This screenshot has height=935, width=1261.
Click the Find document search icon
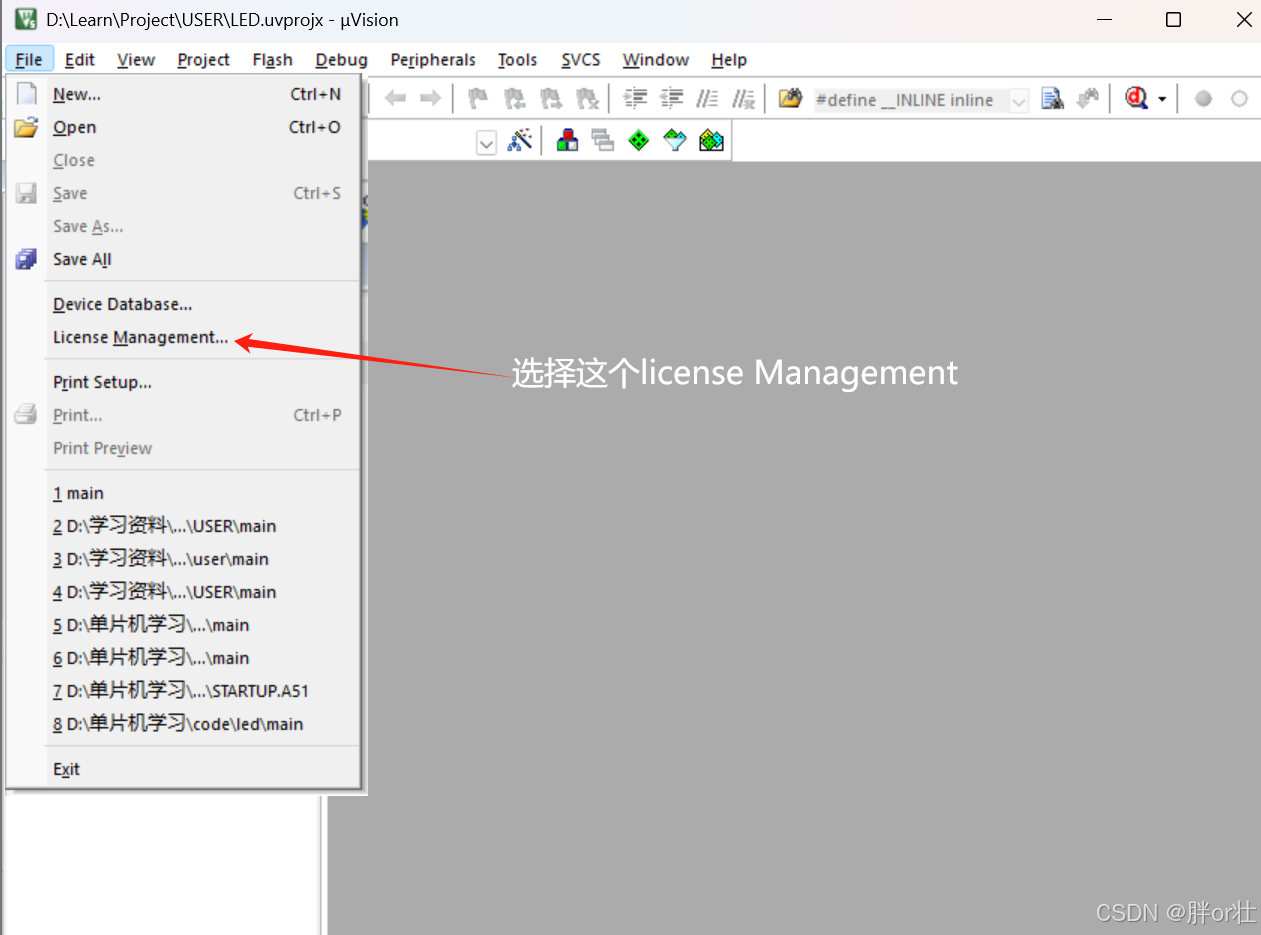click(1052, 98)
